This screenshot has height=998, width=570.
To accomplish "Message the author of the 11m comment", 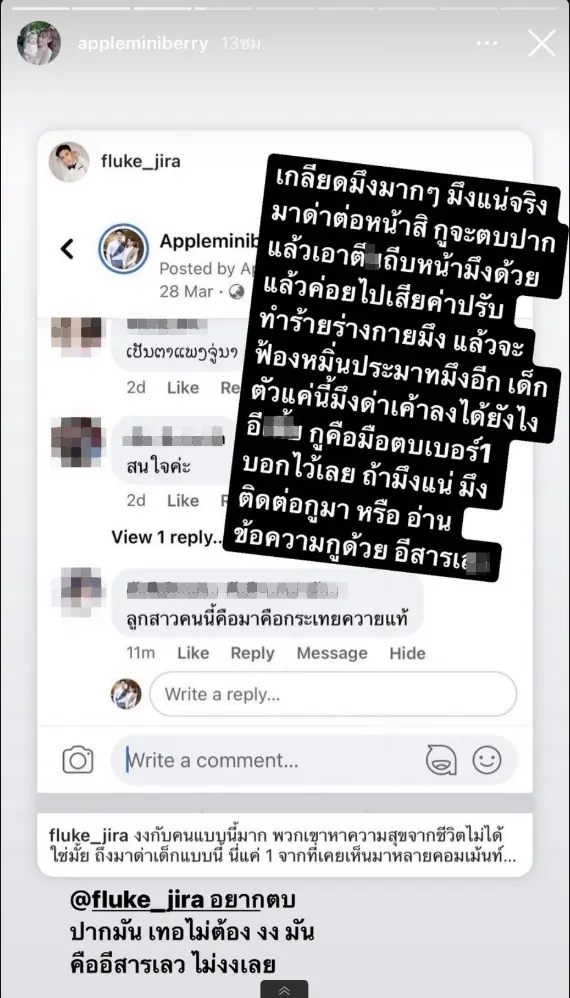I will pos(332,653).
